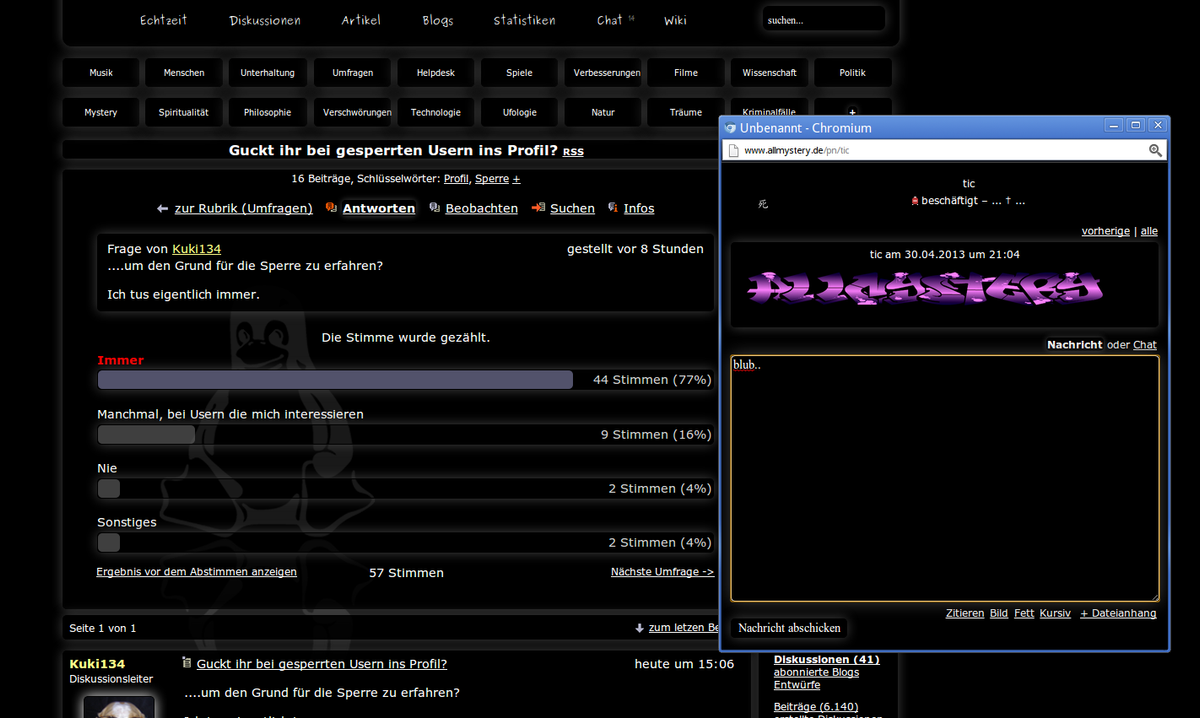
Task: Open the Profil keyword link
Action: coord(456,179)
